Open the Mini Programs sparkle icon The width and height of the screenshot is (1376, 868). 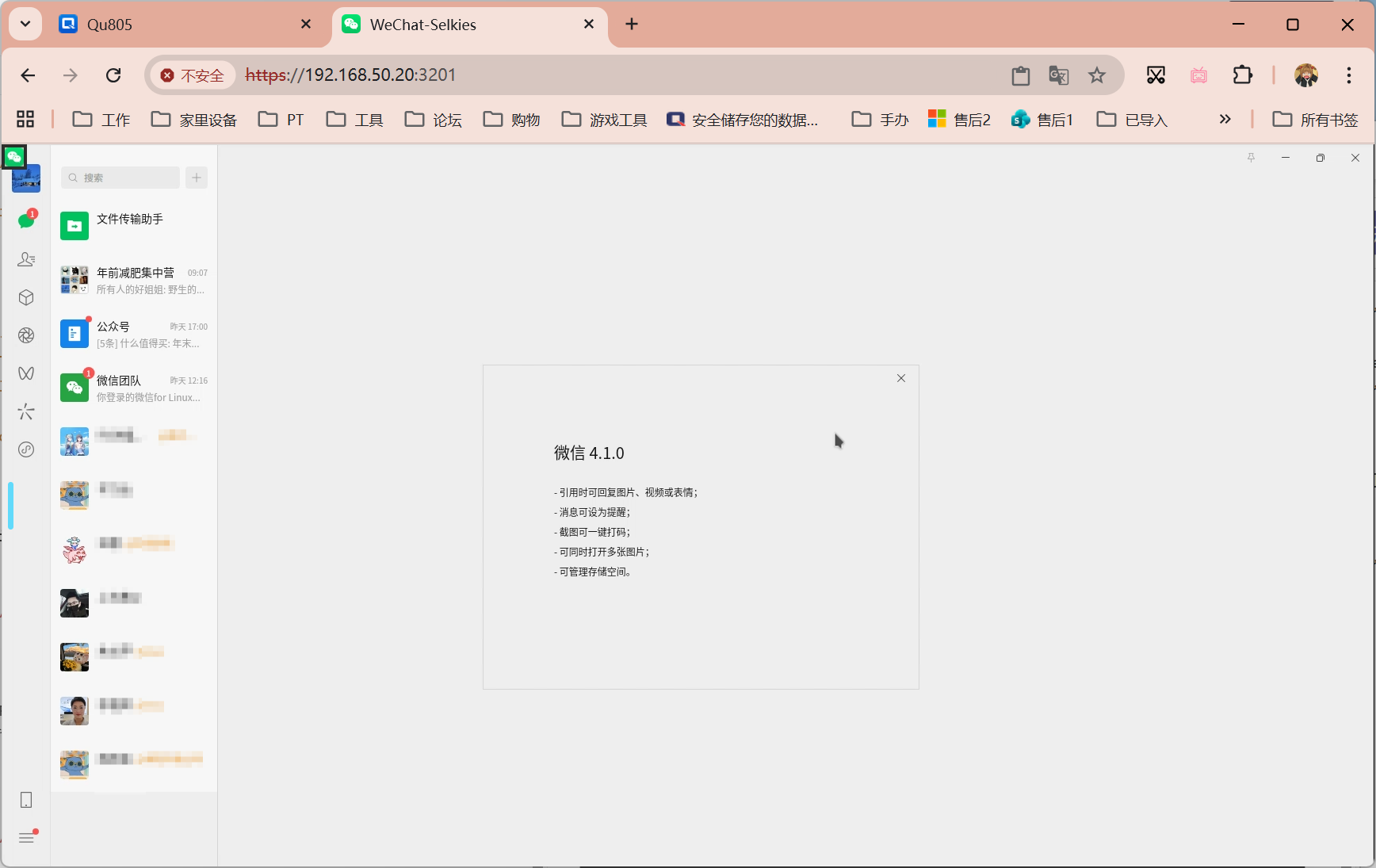26,411
